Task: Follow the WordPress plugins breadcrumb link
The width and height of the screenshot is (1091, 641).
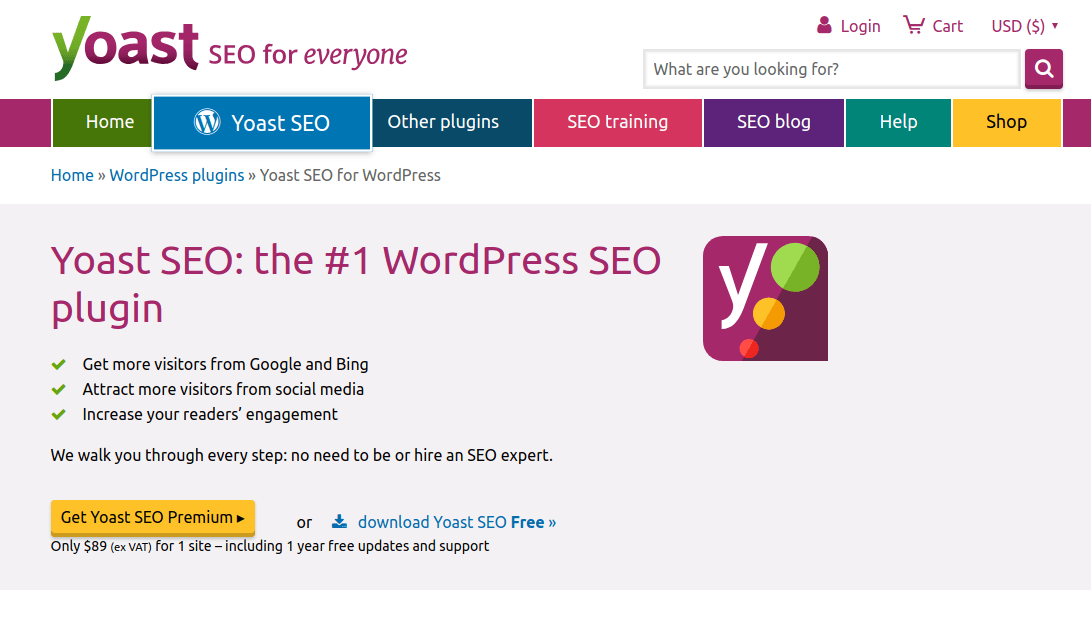Action: (177, 175)
